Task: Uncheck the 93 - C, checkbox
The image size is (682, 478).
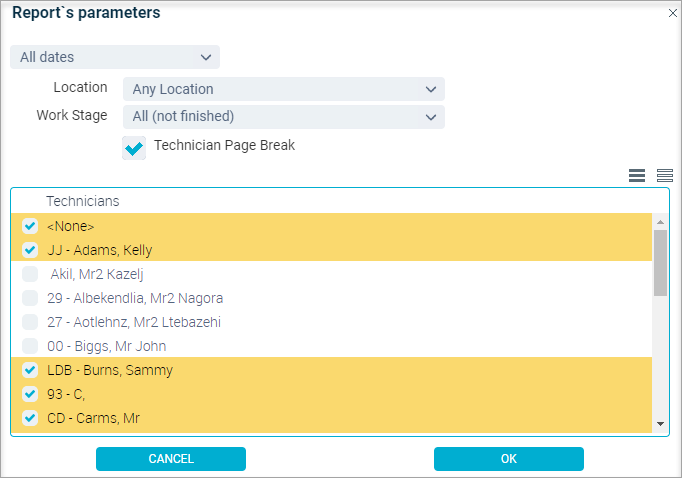Action: [x=30, y=394]
